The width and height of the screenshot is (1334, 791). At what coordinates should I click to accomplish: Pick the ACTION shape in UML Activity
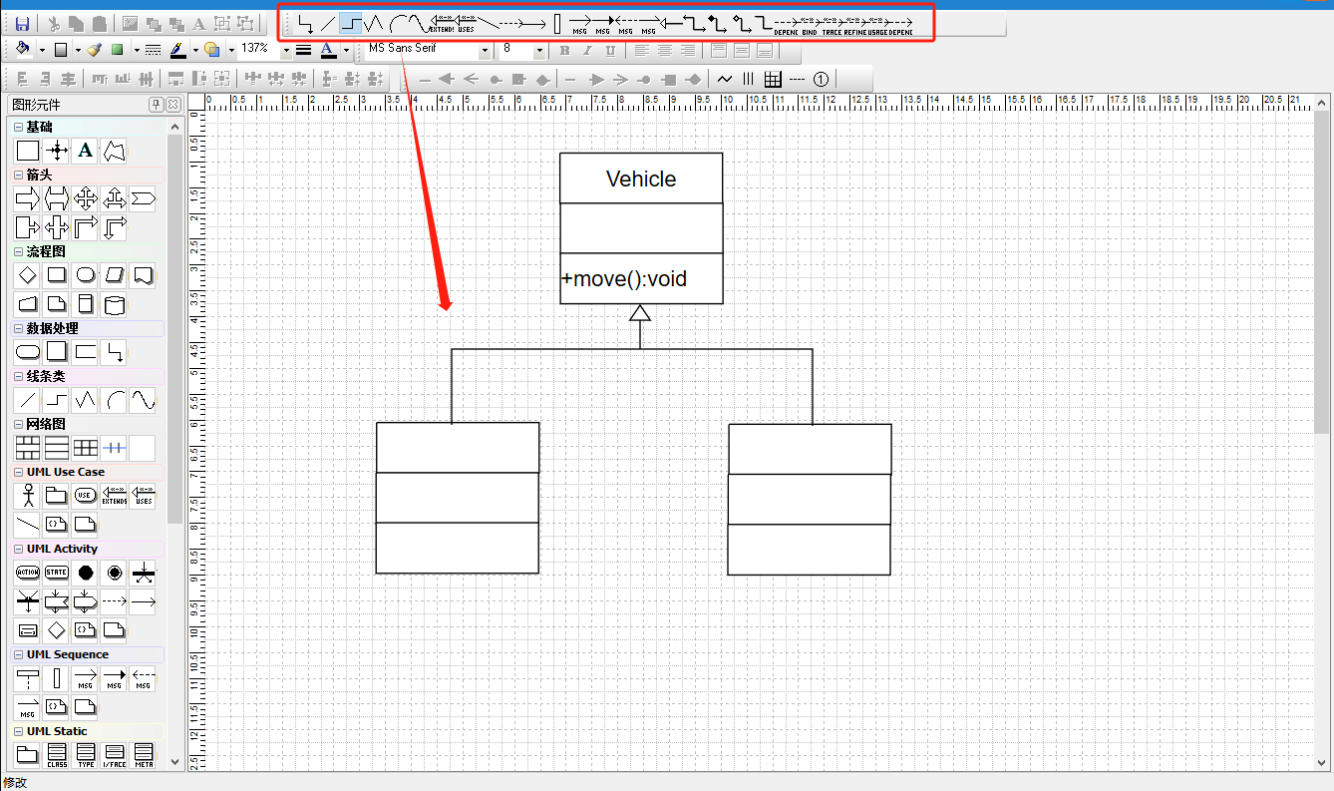click(28, 573)
